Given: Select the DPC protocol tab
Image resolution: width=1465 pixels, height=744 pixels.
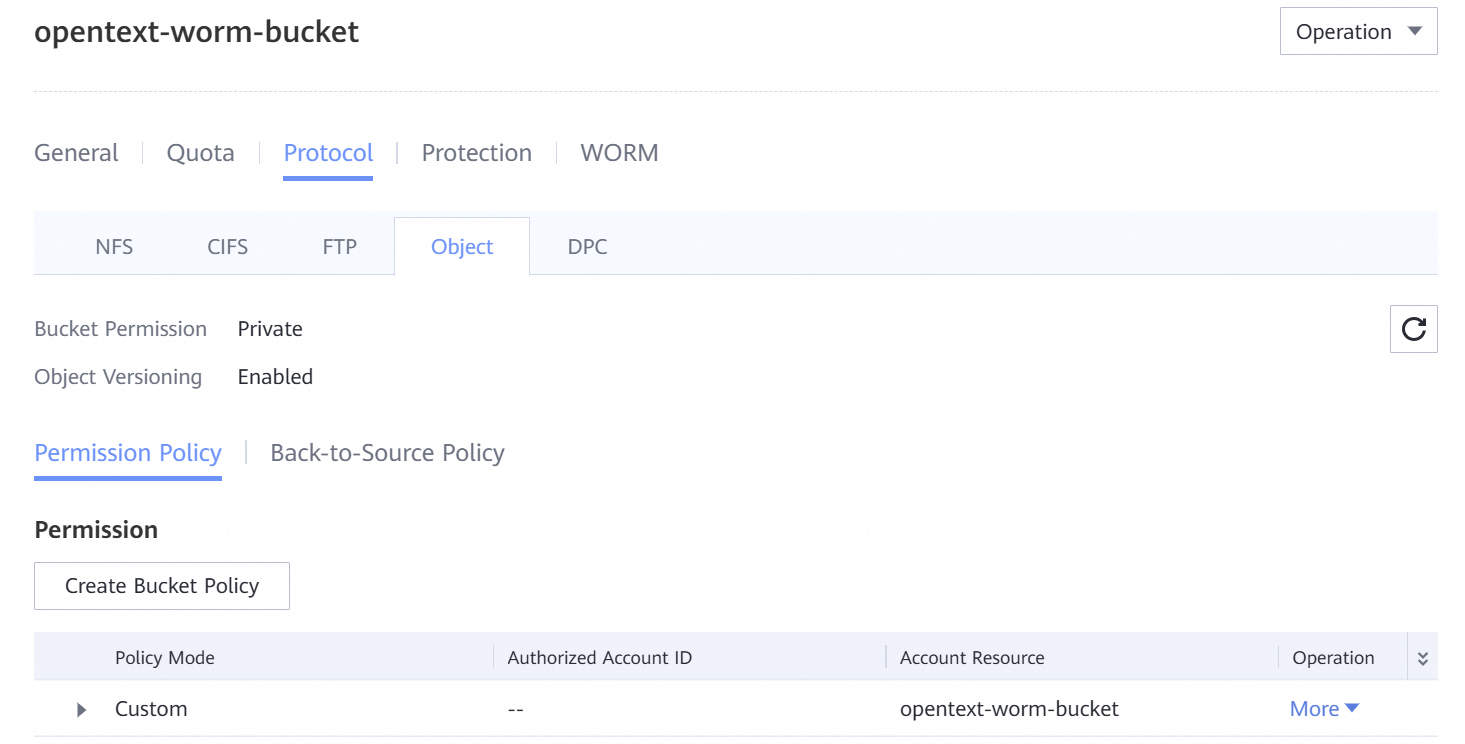Looking at the screenshot, I should coord(587,247).
